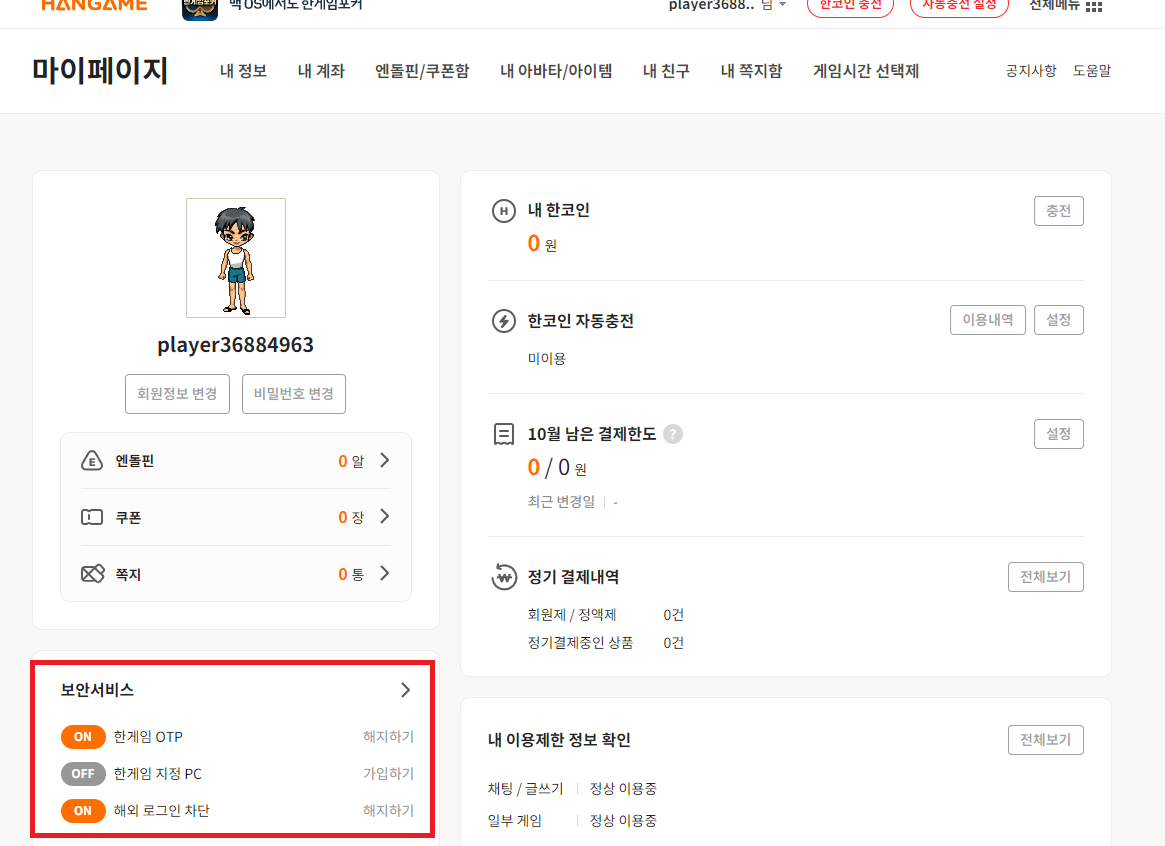Click the Hancoin H circle icon

pyautogui.click(x=504, y=211)
